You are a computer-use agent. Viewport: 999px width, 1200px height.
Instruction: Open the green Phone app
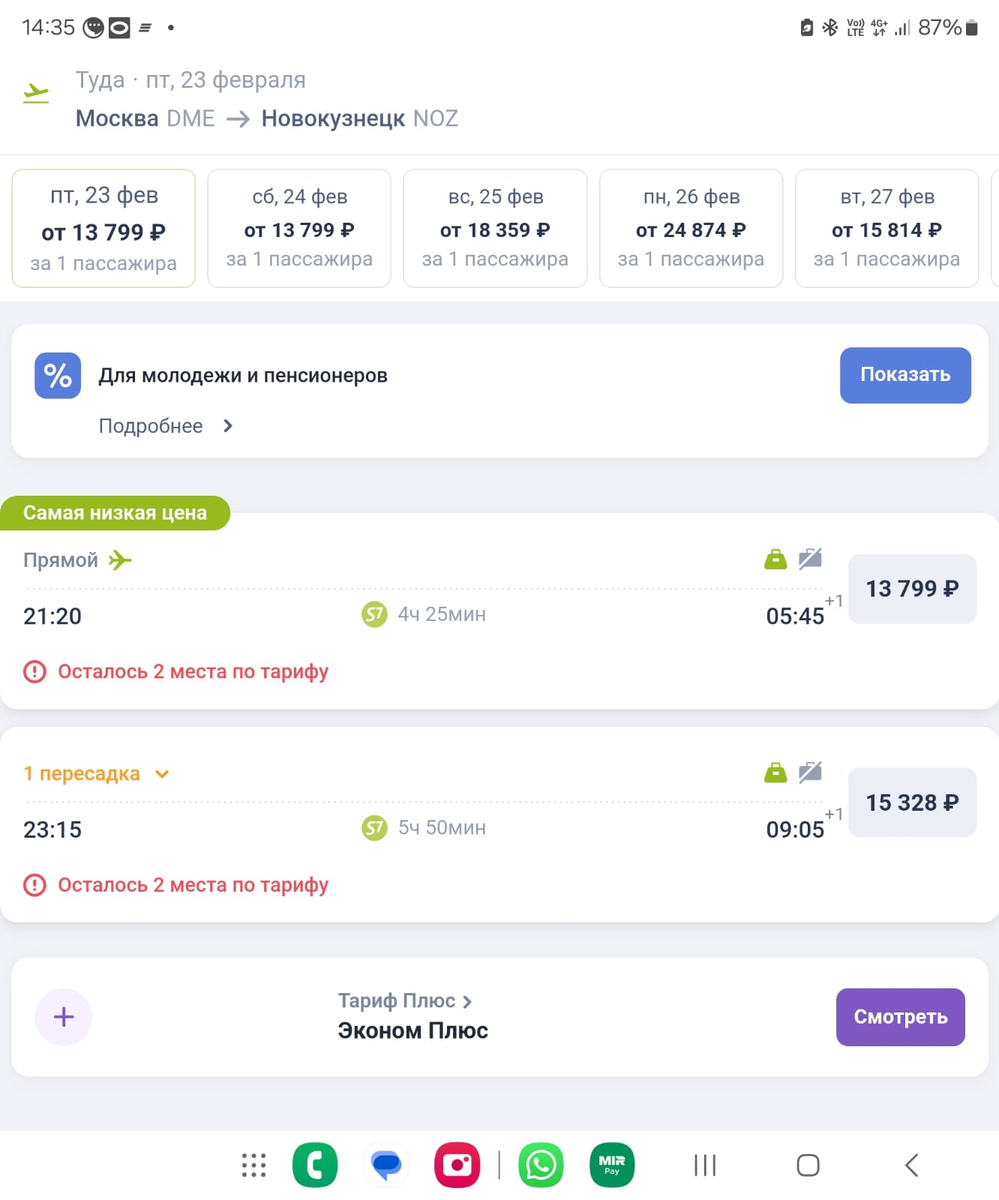(x=315, y=1165)
